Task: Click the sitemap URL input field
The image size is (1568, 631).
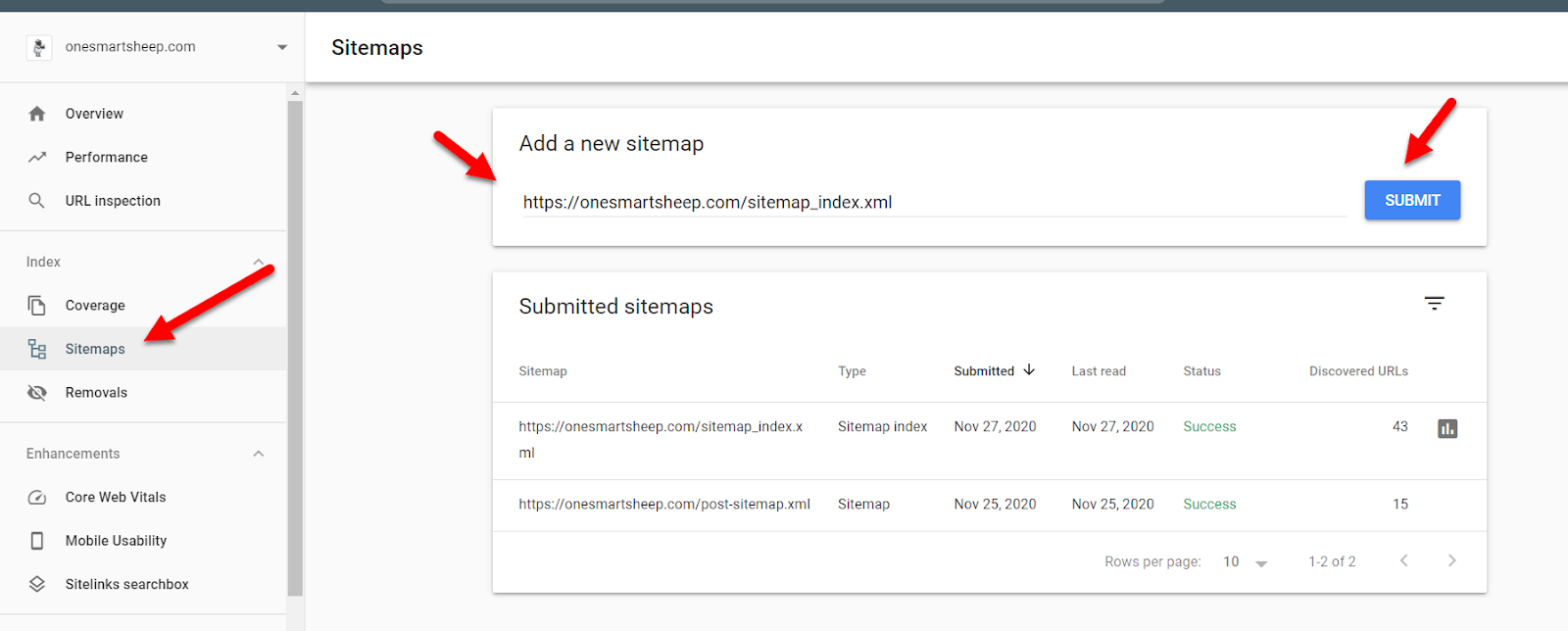Action: point(934,203)
